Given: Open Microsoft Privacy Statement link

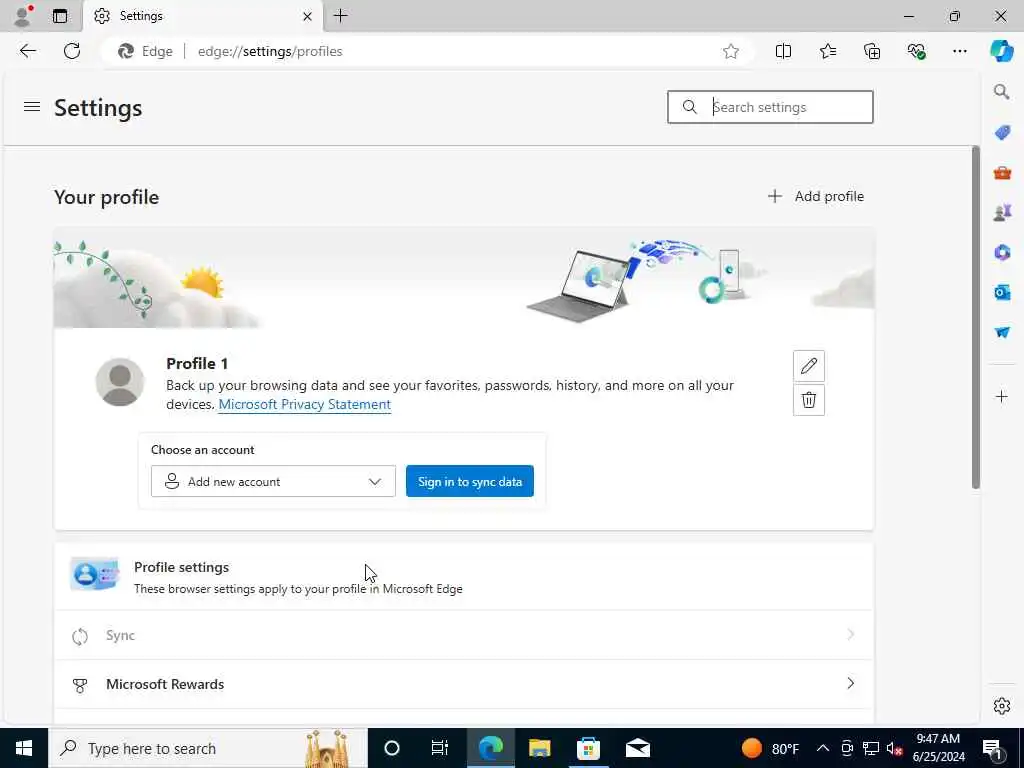Looking at the screenshot, I should point(304,404).
